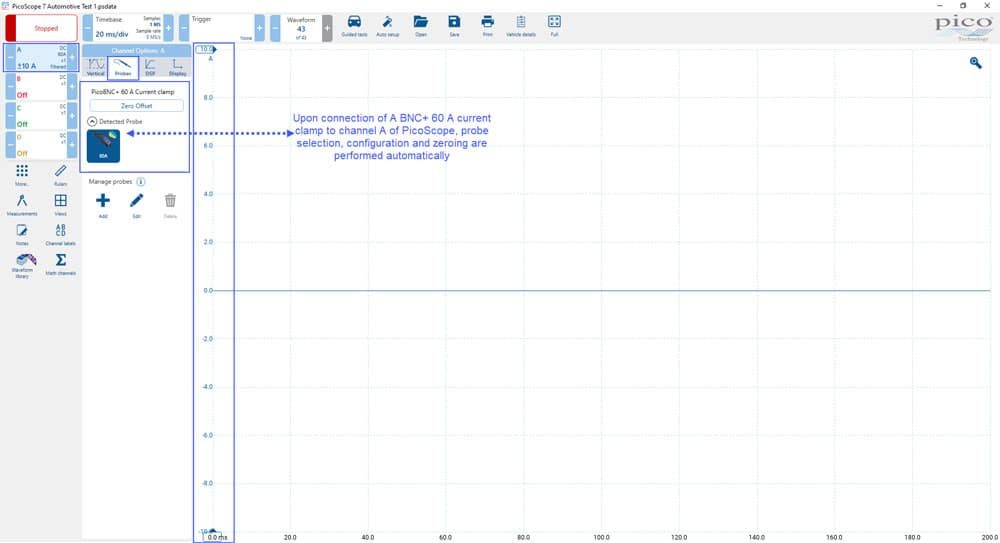The height and width of the screenshot is (543, 1000).
Task: Click the magnifier zoom icon on graph
Action: click(x=976, y=63)
